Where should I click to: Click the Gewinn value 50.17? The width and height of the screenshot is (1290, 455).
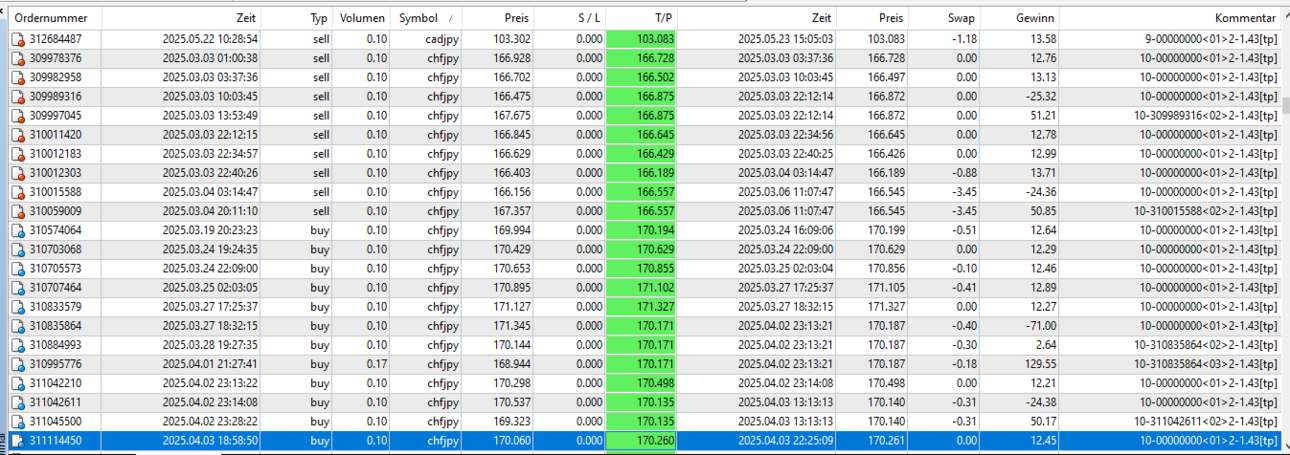[x=1042, y=421]
